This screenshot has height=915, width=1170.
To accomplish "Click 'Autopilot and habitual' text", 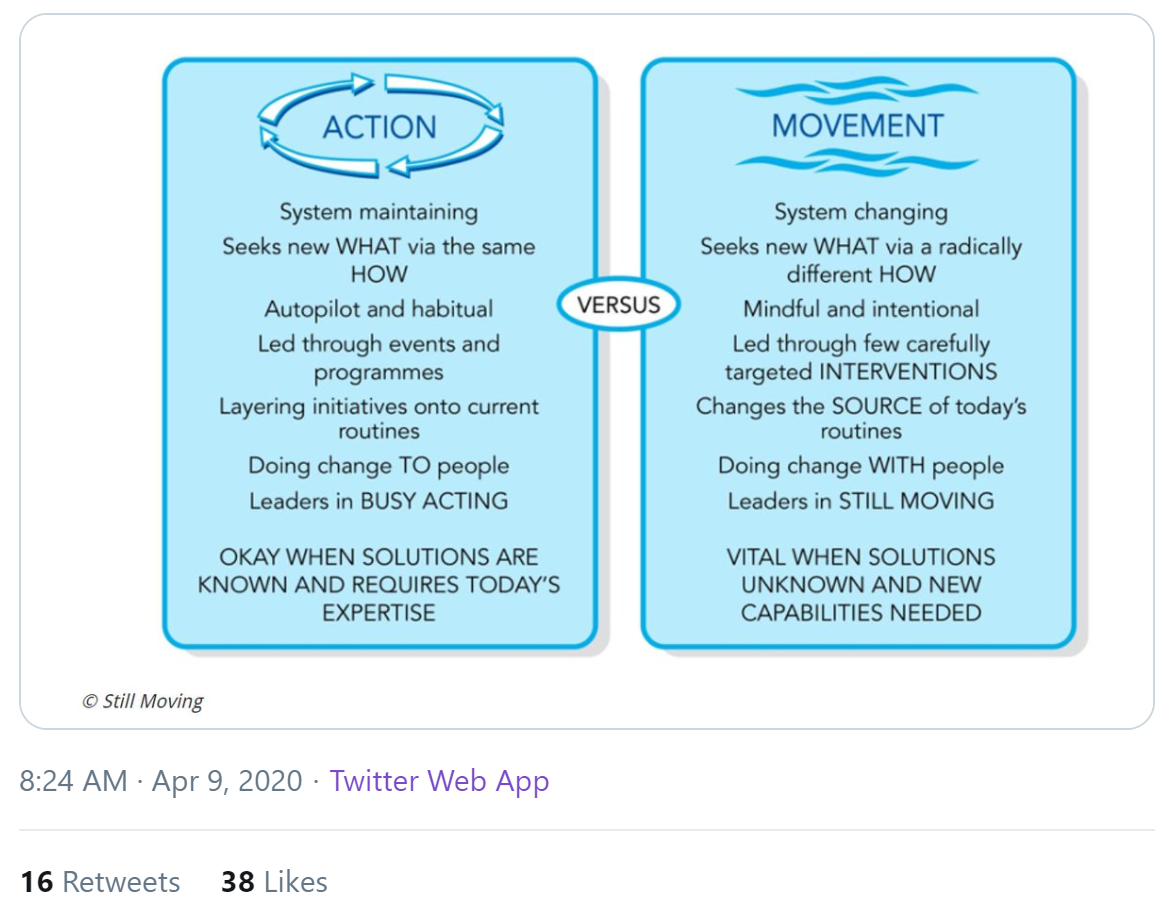I will tap(379, 309).
